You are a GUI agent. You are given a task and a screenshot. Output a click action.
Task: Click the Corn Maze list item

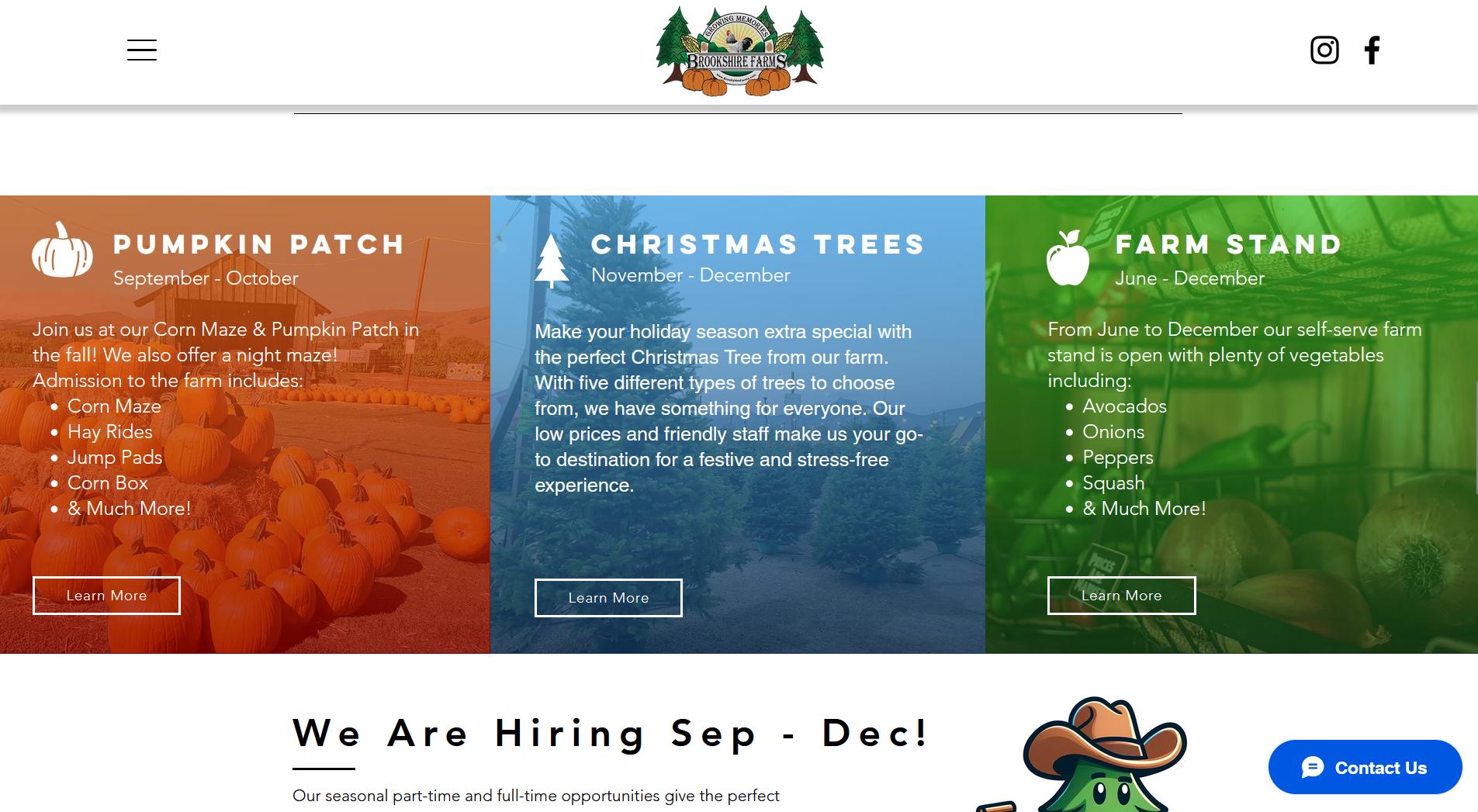pyautogui.click(x=114, y=406)
